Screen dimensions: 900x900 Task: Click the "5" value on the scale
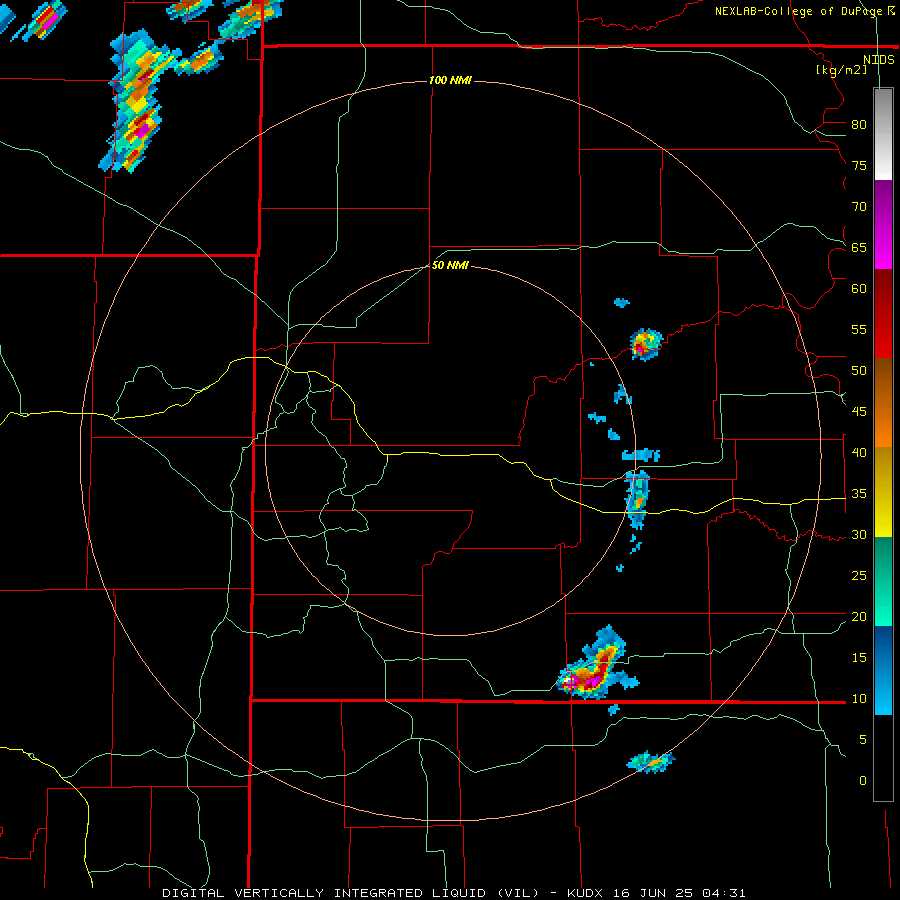[863, 740]
